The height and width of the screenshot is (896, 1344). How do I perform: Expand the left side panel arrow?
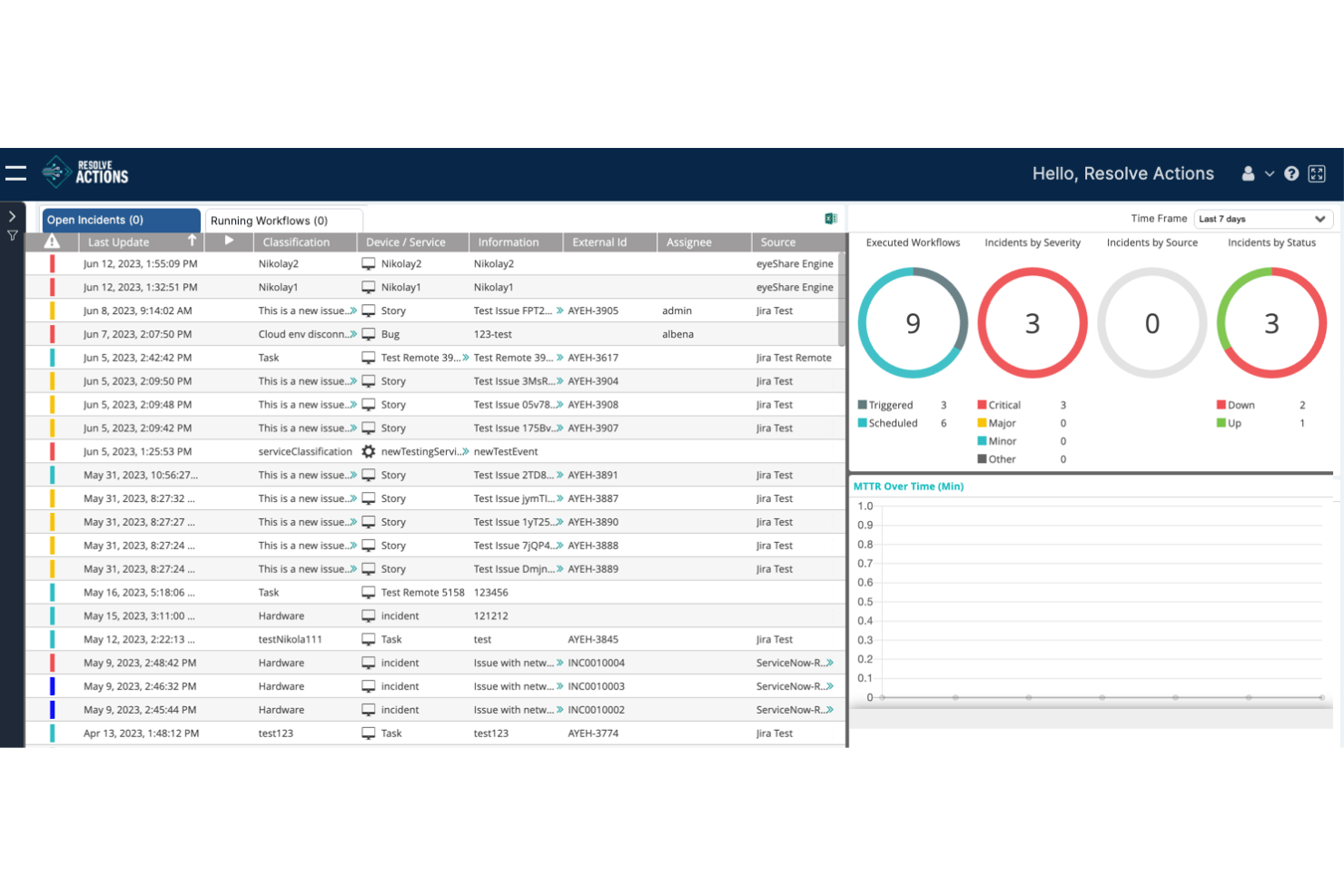coord(12,216)
